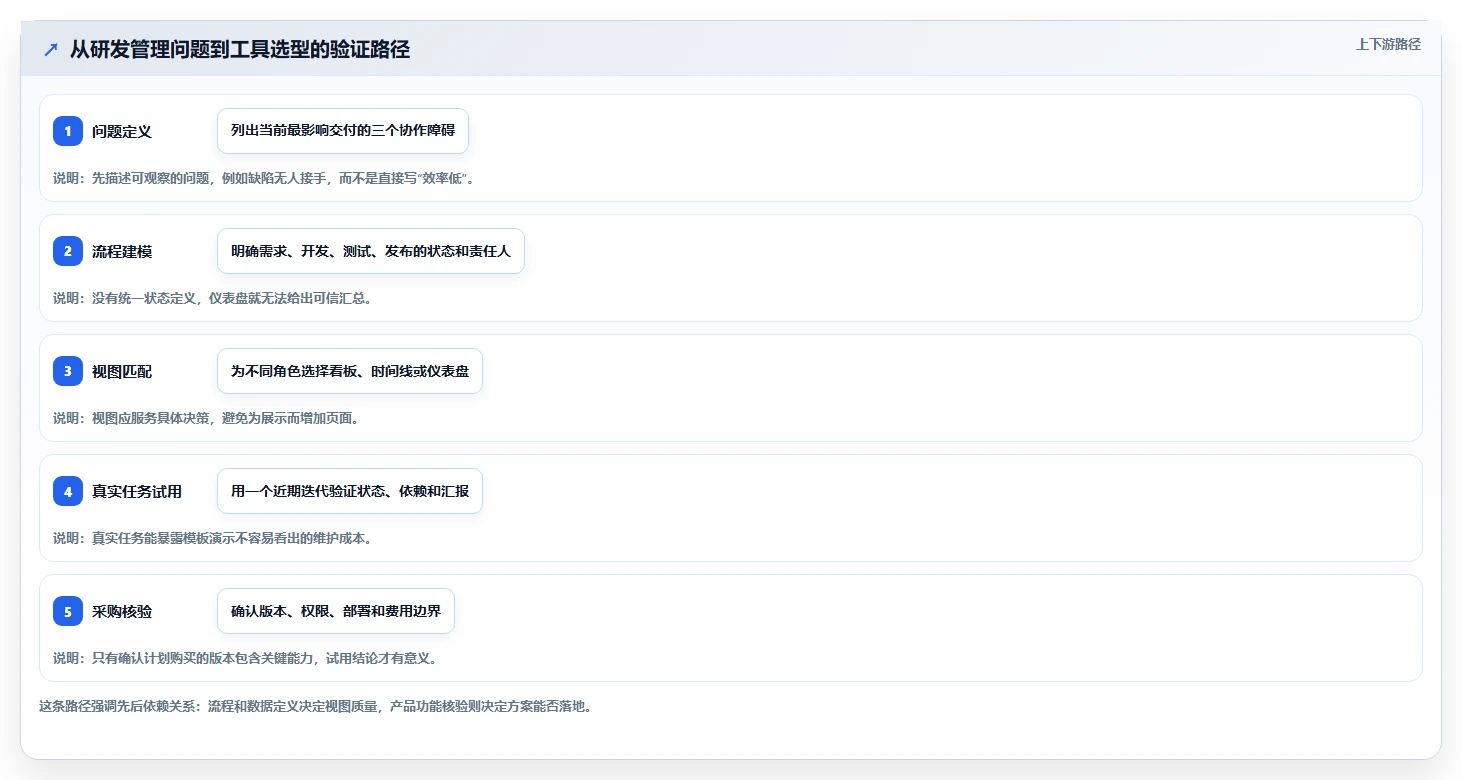Click the step 3 number badge
1462x780 pixels.
click(x=68, y=371)
